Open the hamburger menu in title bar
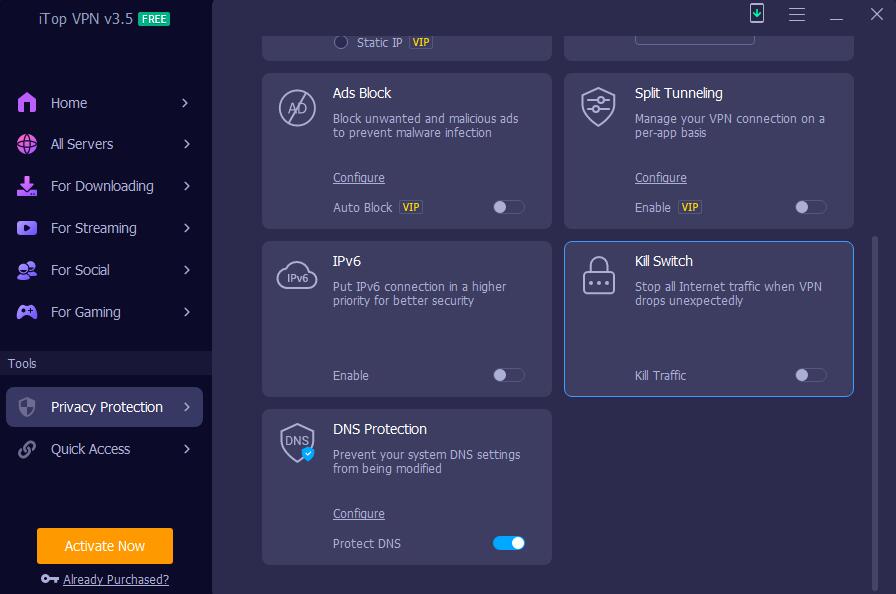The width and height of the screenshot is (896, 594). pyautogui.click(x=797, y=15)
